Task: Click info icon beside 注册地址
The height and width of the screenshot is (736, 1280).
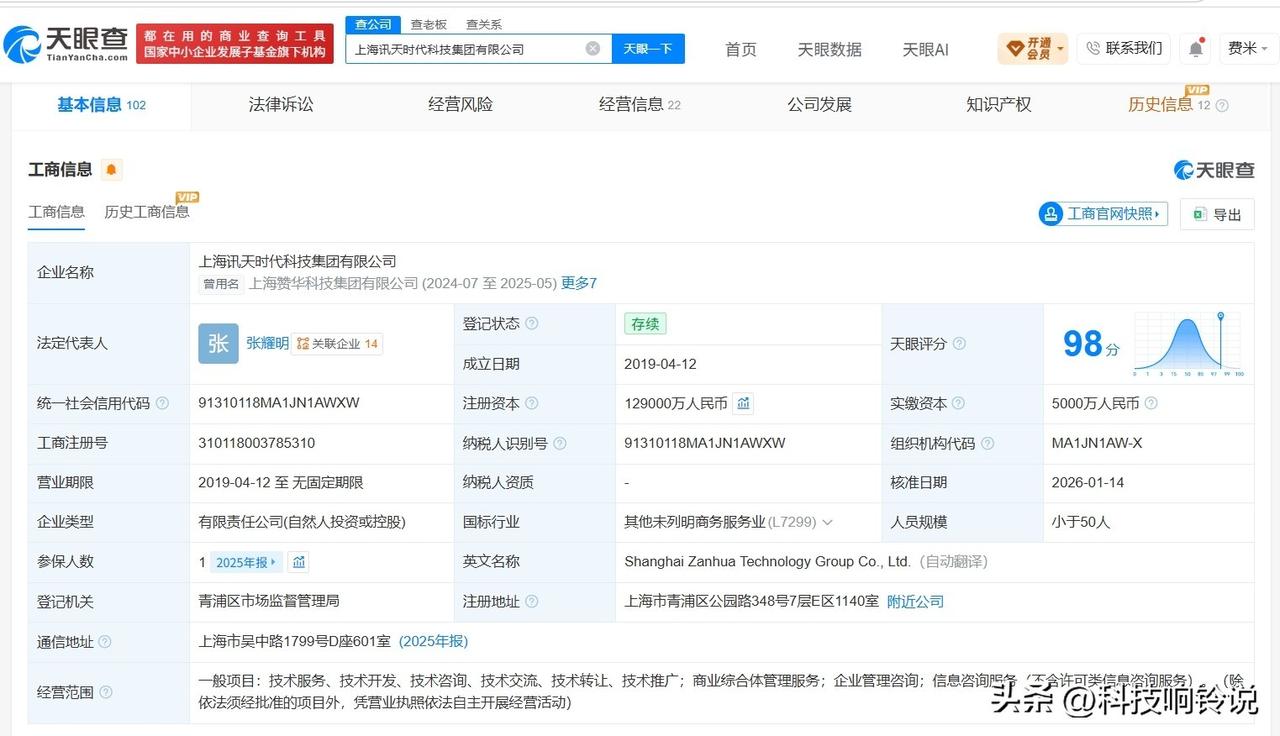Action: click(x=532, y=601)
